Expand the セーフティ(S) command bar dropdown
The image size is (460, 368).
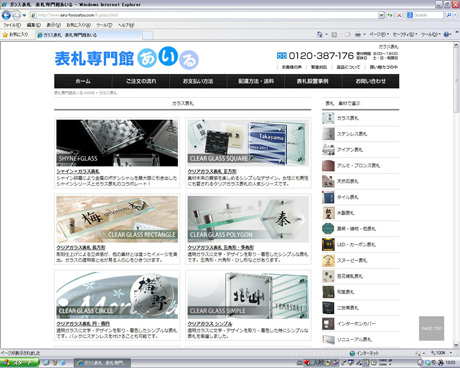click(405, 34)
